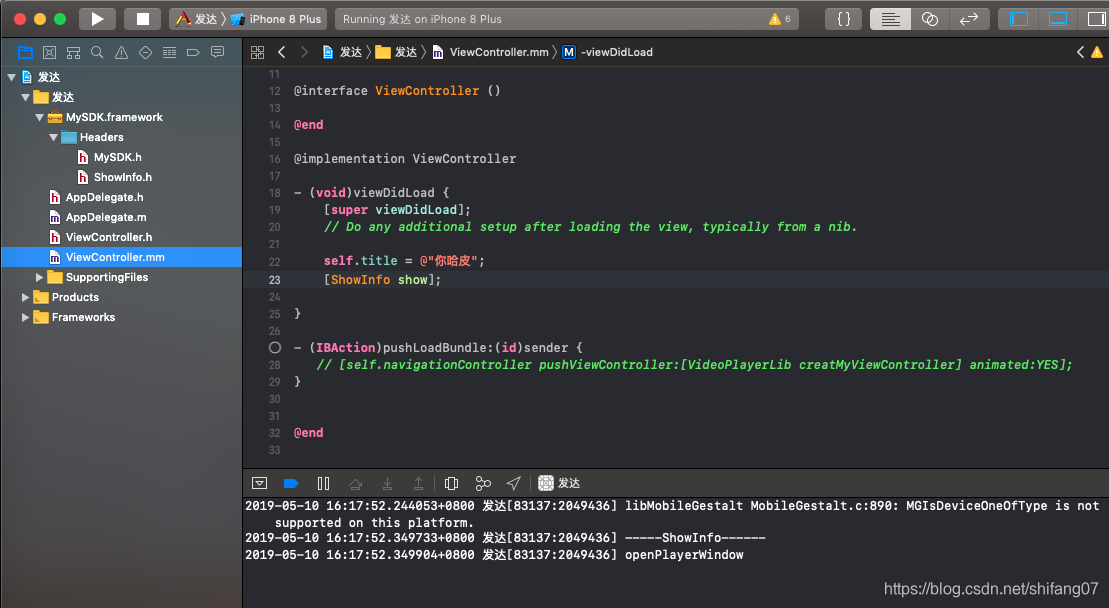The width and height of the screenshot is (1109, 608).
Task: Expand the Frameworks group
Action: [25, 317]
